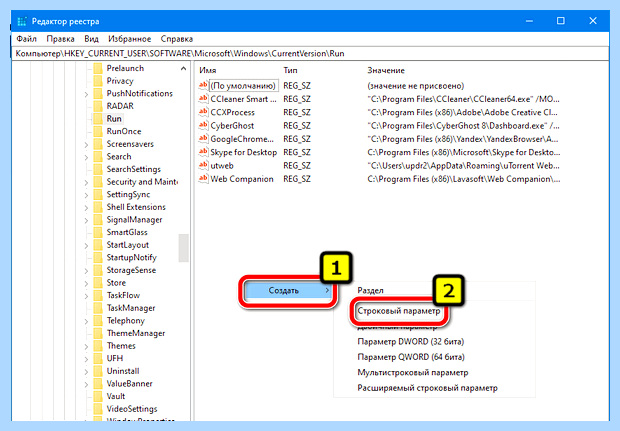Click the uTorrent Web value path text

(x=463, y=166)
